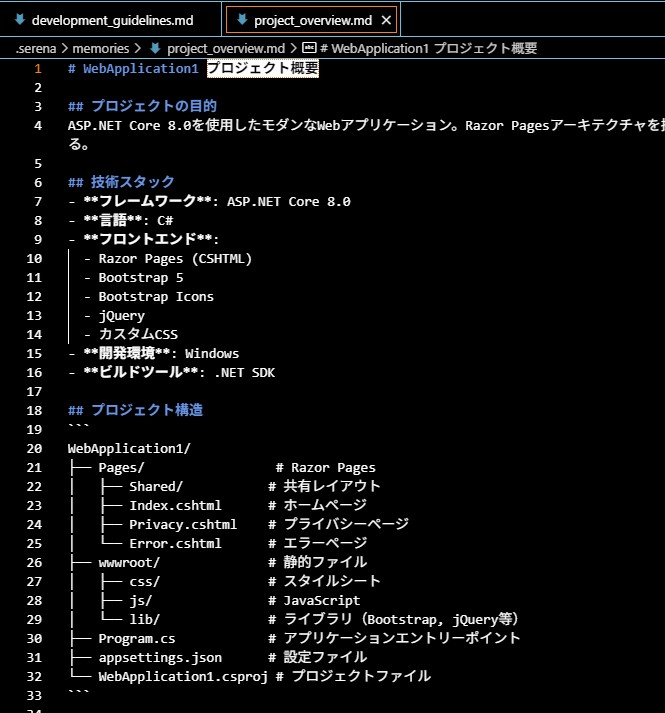This screenshot has height=713, width=665.
Task: Click 'lib/' in project structure
Action: [x=144, y=619]
